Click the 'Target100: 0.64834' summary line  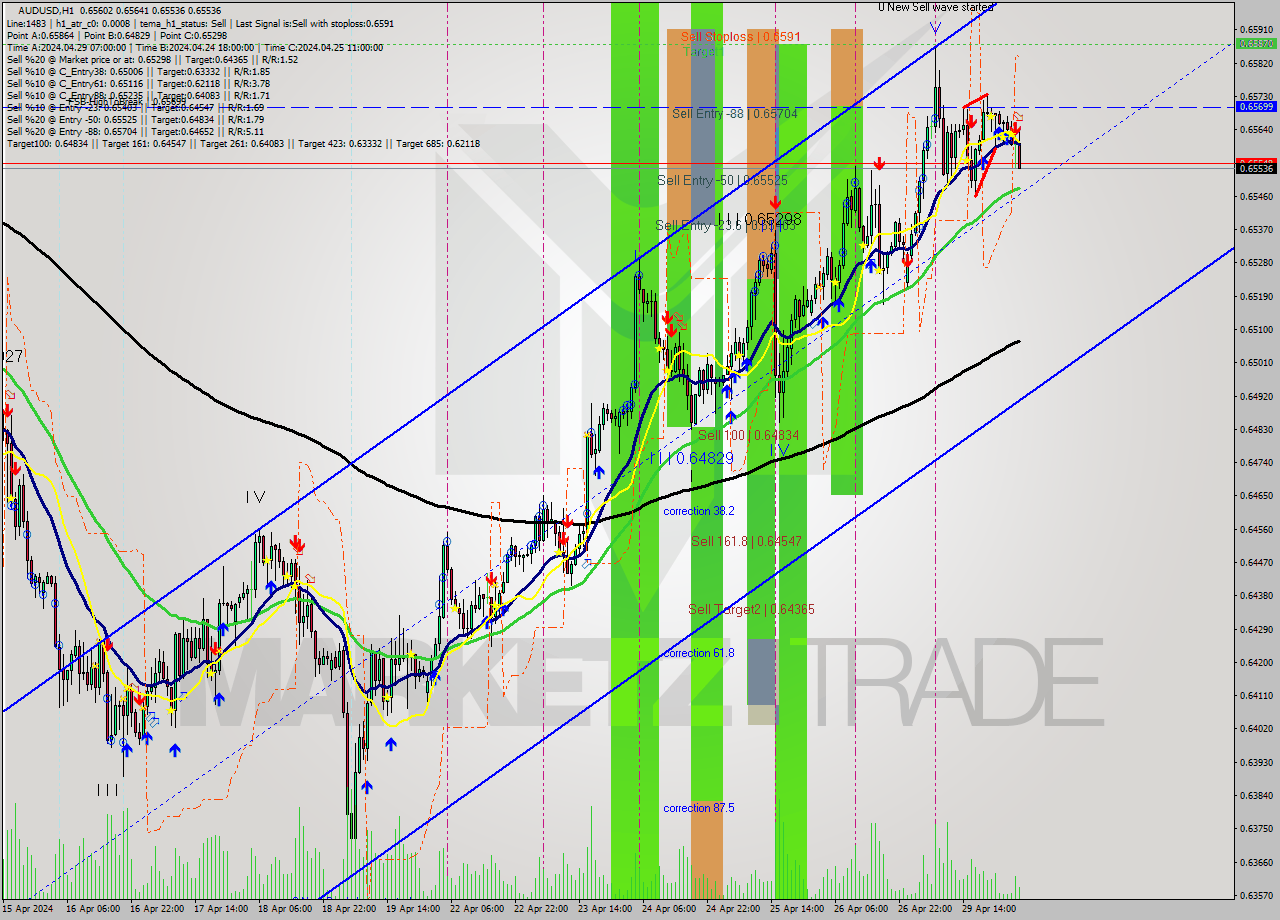click(x=243, y=144)
